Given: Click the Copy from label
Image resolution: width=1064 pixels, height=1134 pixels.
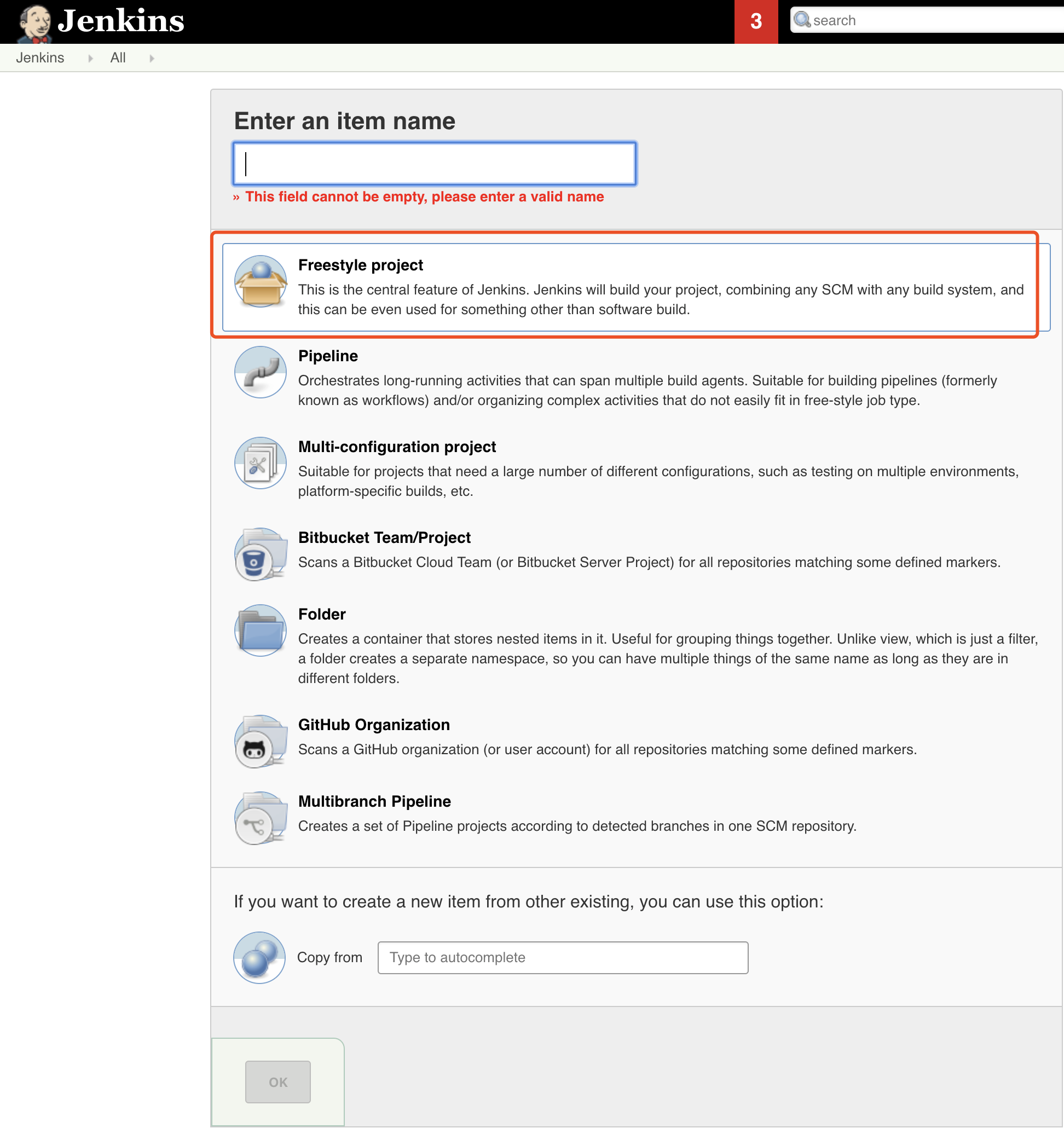Looking at the screenshot, I should (329, 958).
